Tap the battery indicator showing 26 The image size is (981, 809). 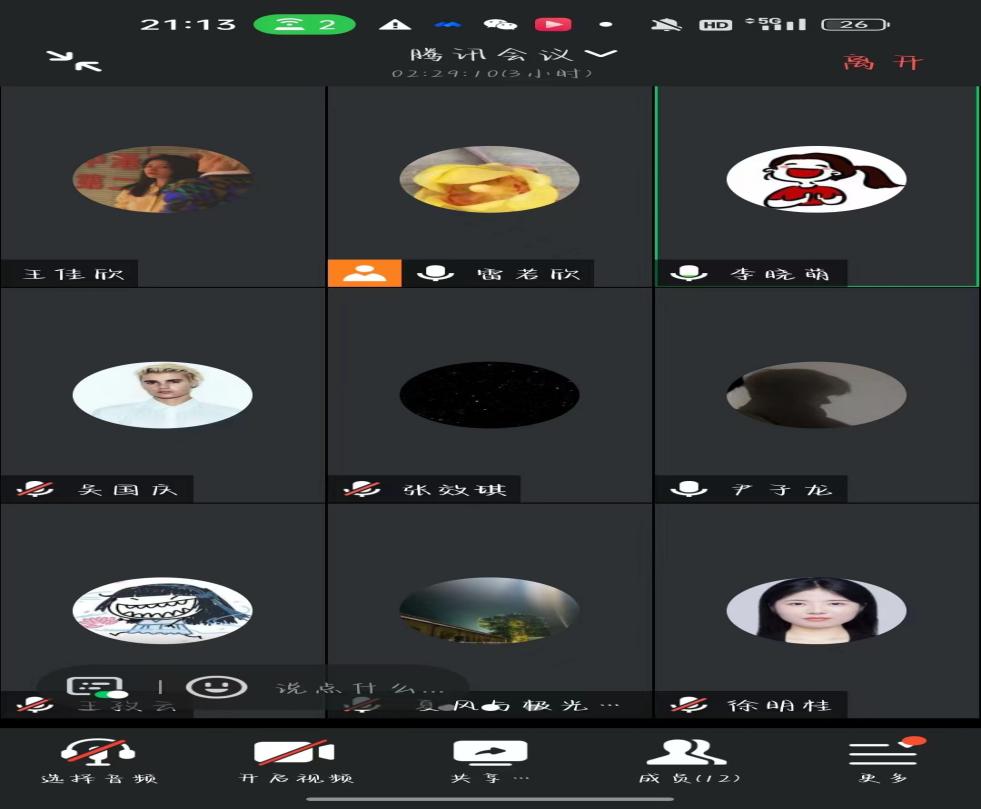point(855,24)
